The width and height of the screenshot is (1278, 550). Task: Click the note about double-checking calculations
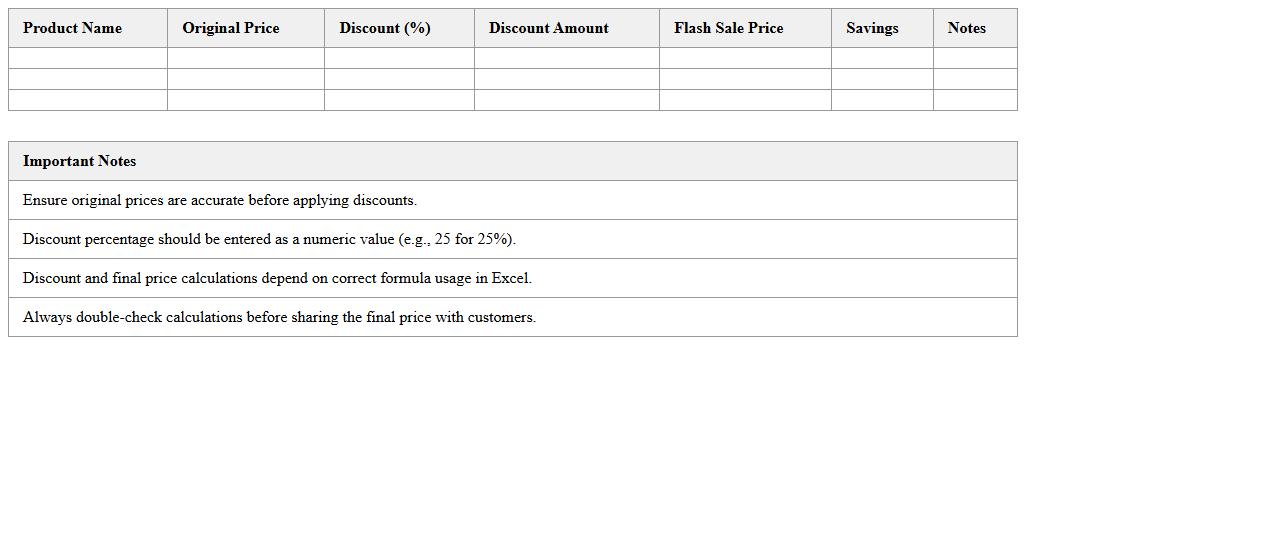coord(513,317)
